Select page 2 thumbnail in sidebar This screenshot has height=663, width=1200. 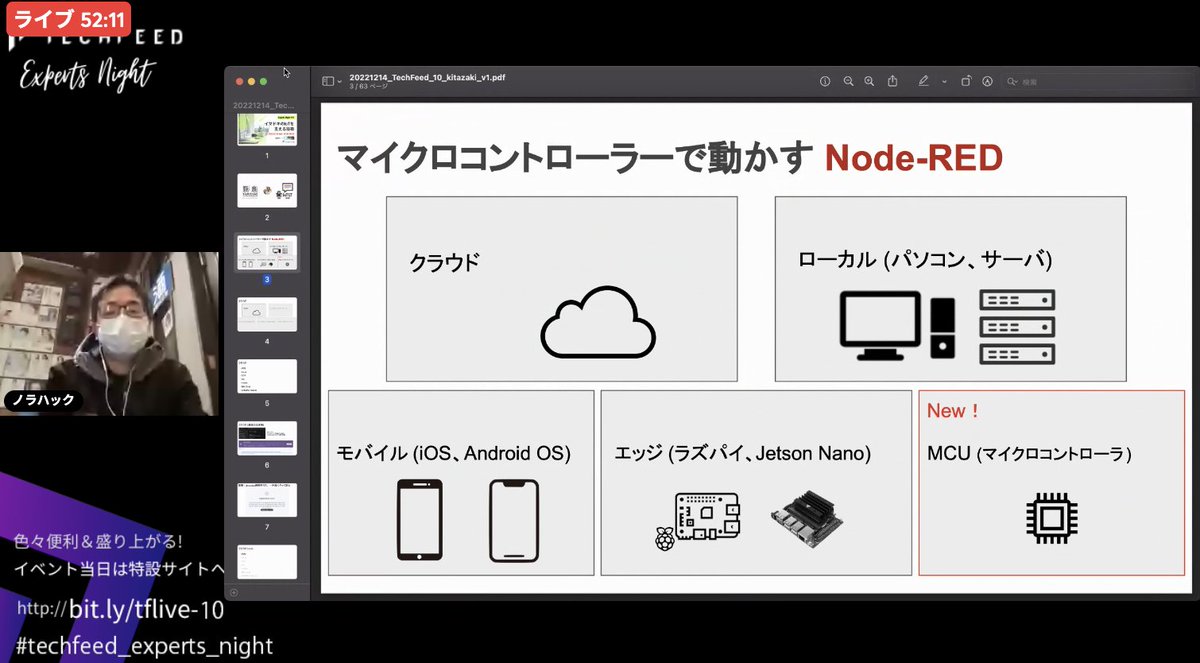pyautogui.click(x=267, y=191)
